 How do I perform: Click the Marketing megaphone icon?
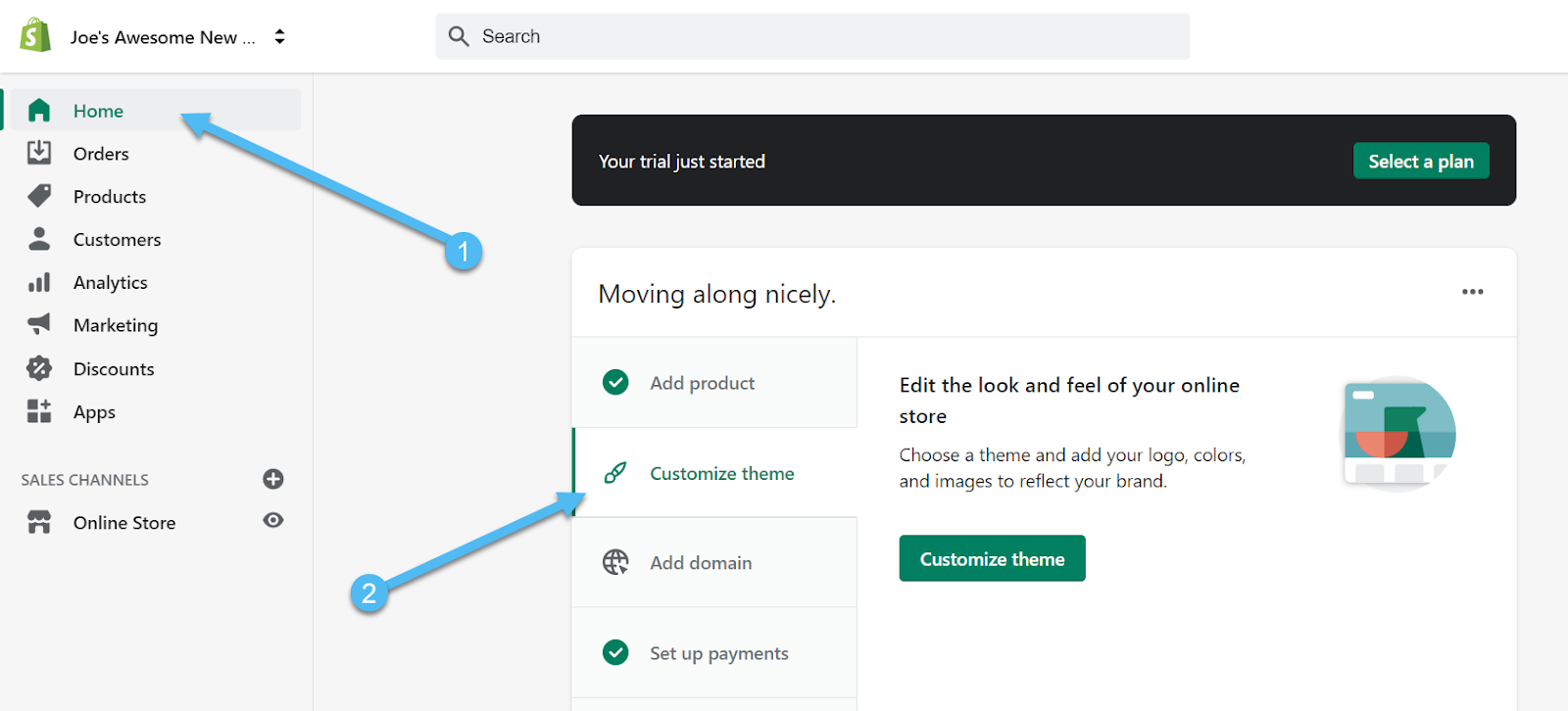[39, 324]
